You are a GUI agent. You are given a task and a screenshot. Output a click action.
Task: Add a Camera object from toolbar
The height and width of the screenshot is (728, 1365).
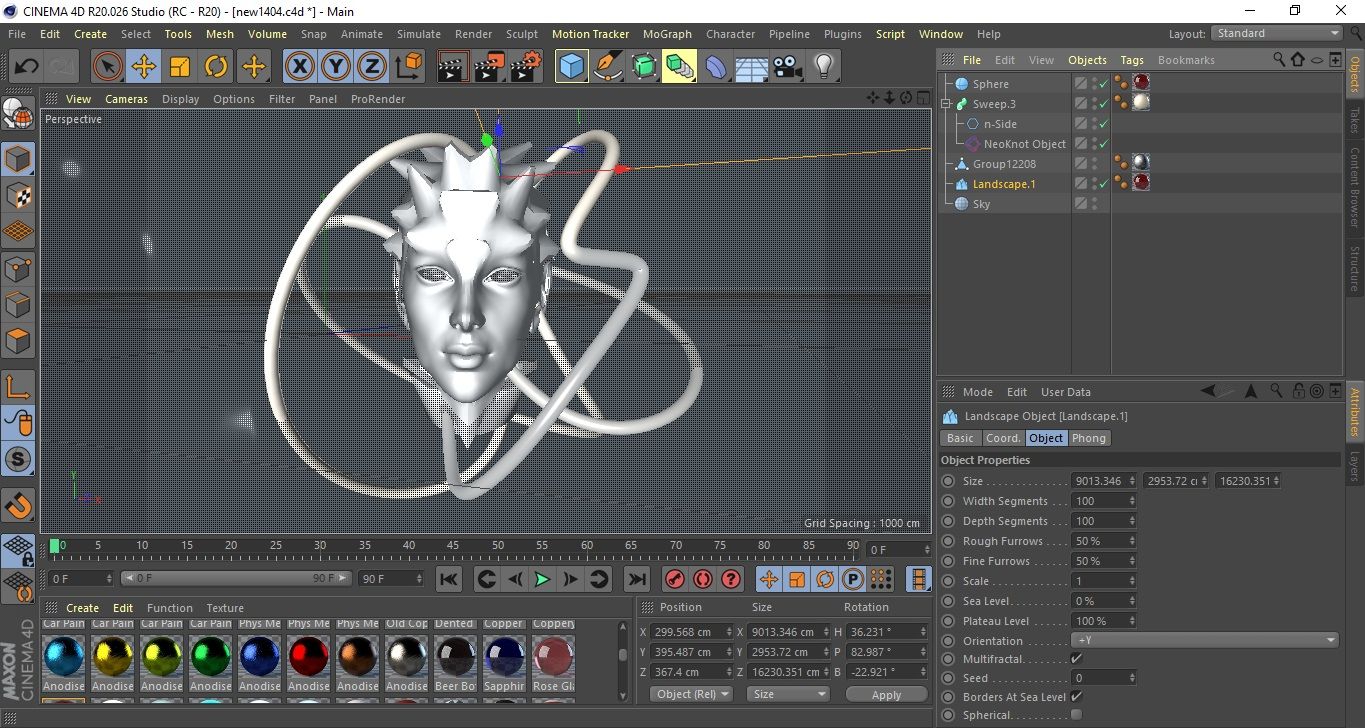(787, 67)
